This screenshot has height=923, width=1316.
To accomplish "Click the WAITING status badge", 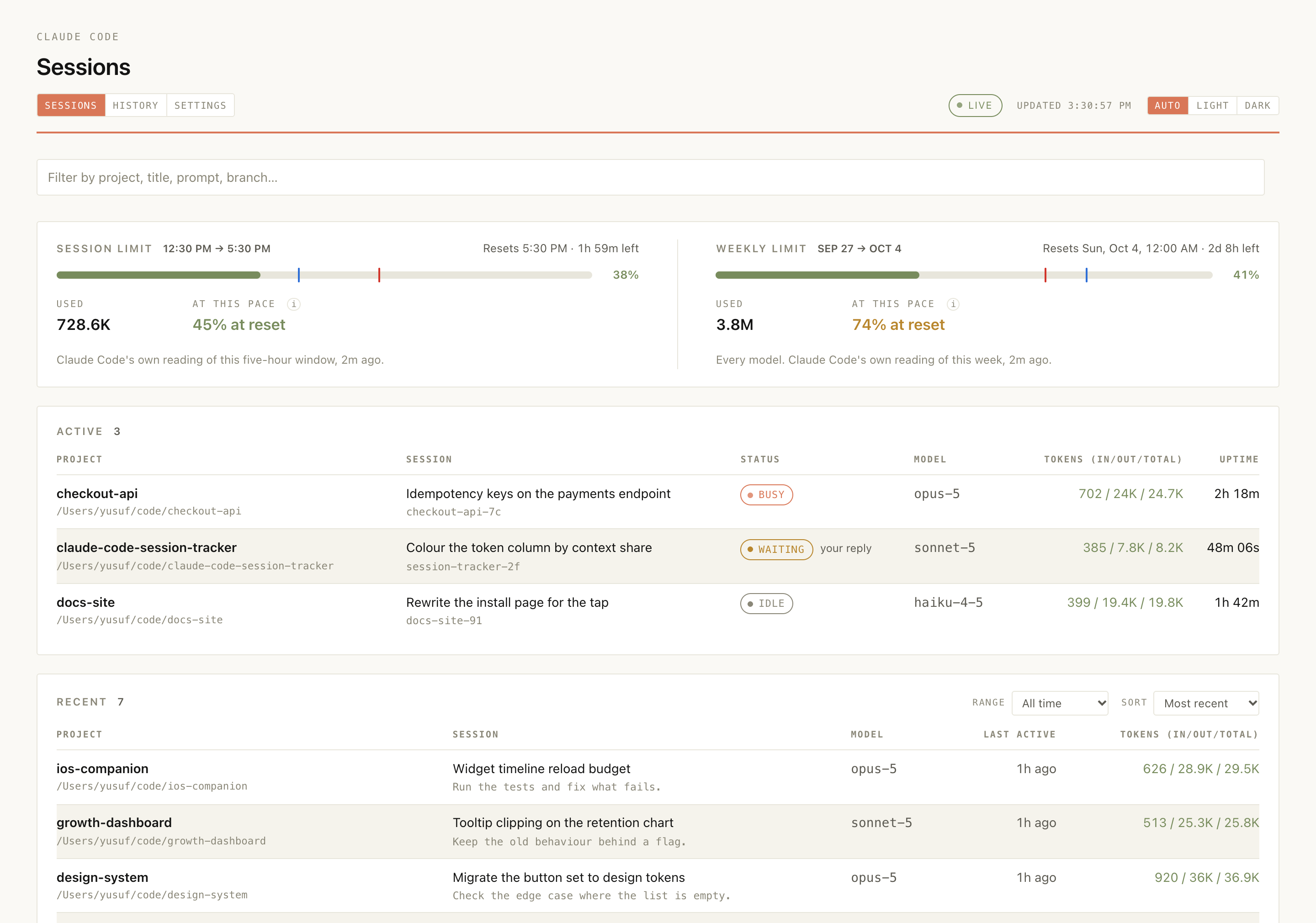I will point(777,549).
